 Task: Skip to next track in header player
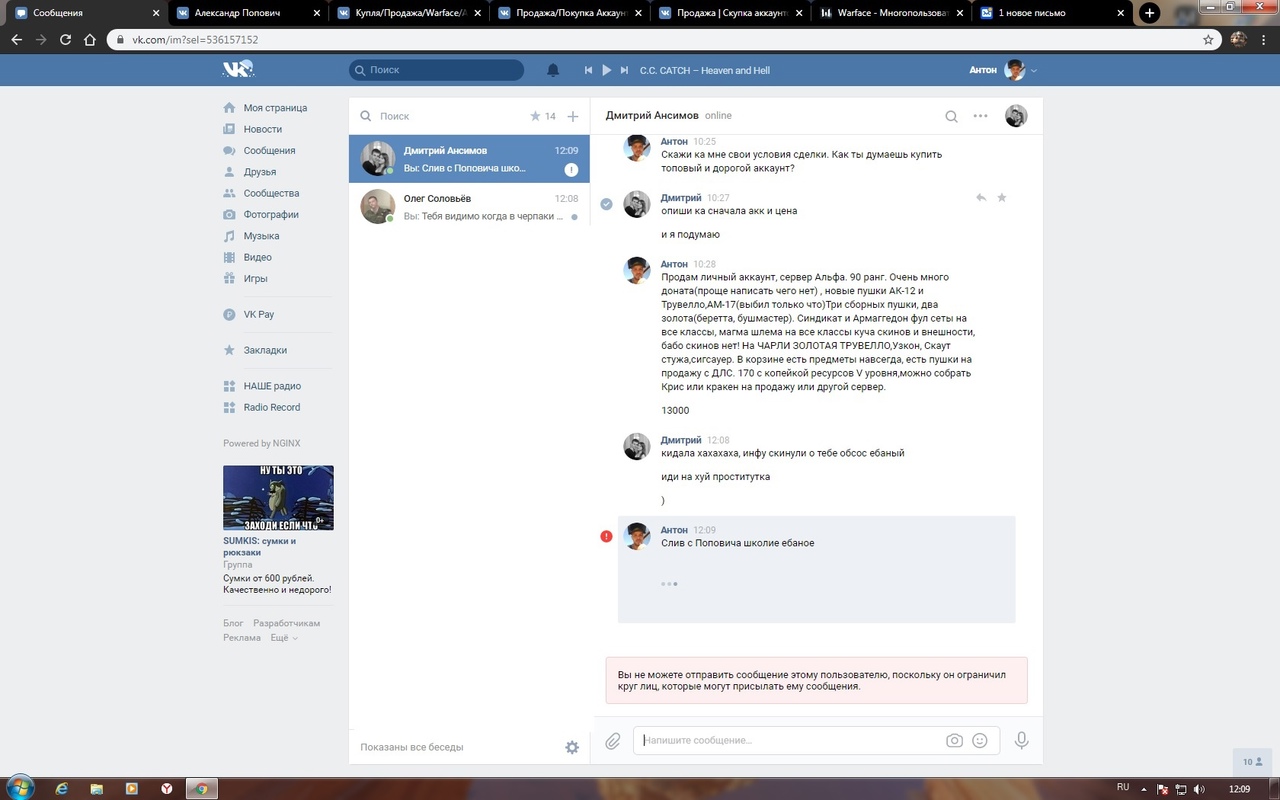(x=624, y=70)
